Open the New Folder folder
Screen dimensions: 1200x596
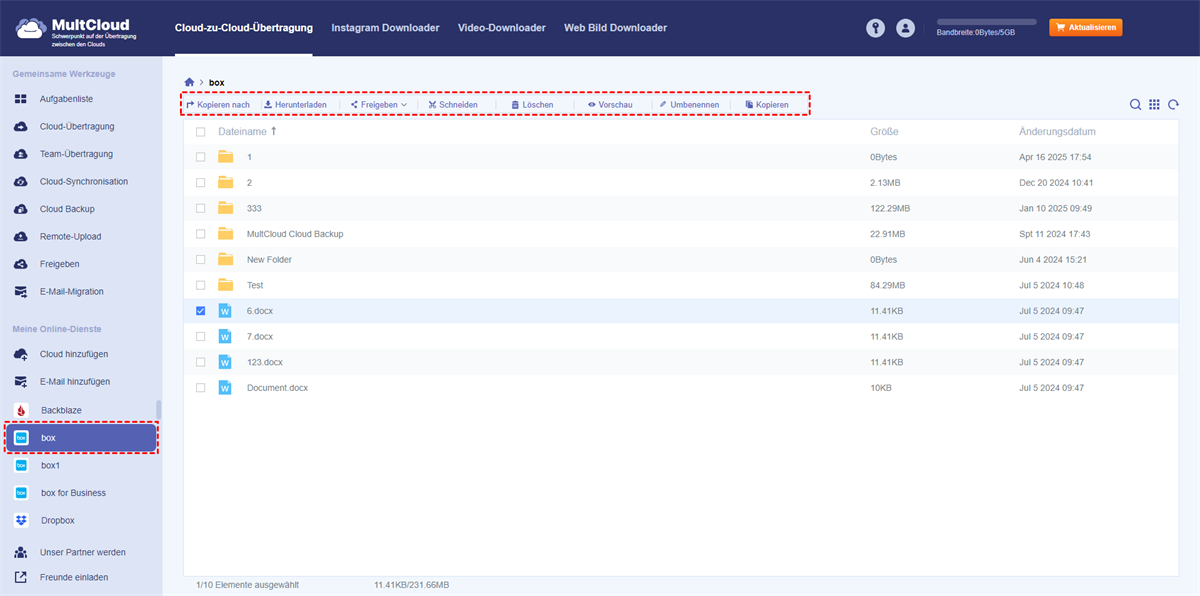click(269, 260)
